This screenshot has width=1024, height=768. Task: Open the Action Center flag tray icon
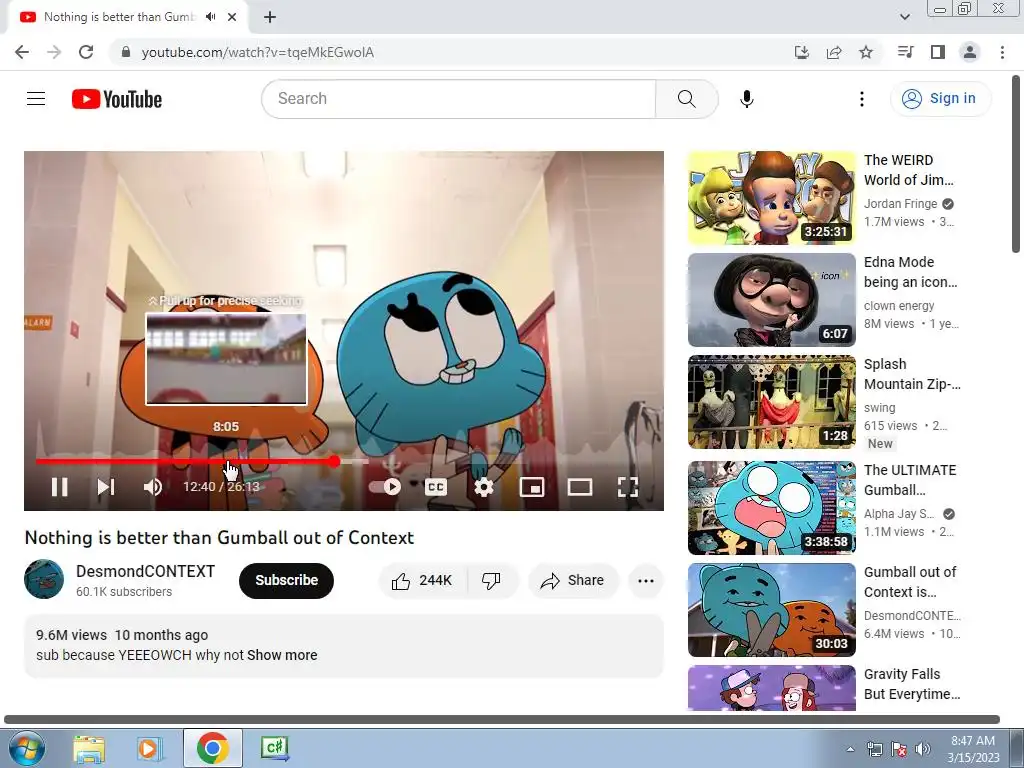(899, 749)
